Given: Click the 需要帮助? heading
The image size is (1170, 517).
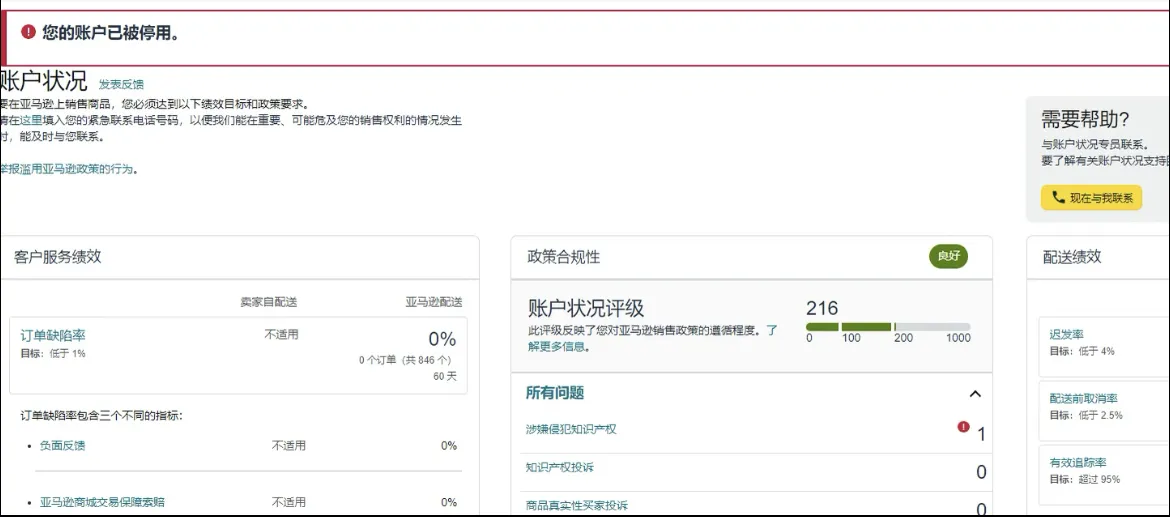Looking at the screenshot, I should (x=1085, y=119).
